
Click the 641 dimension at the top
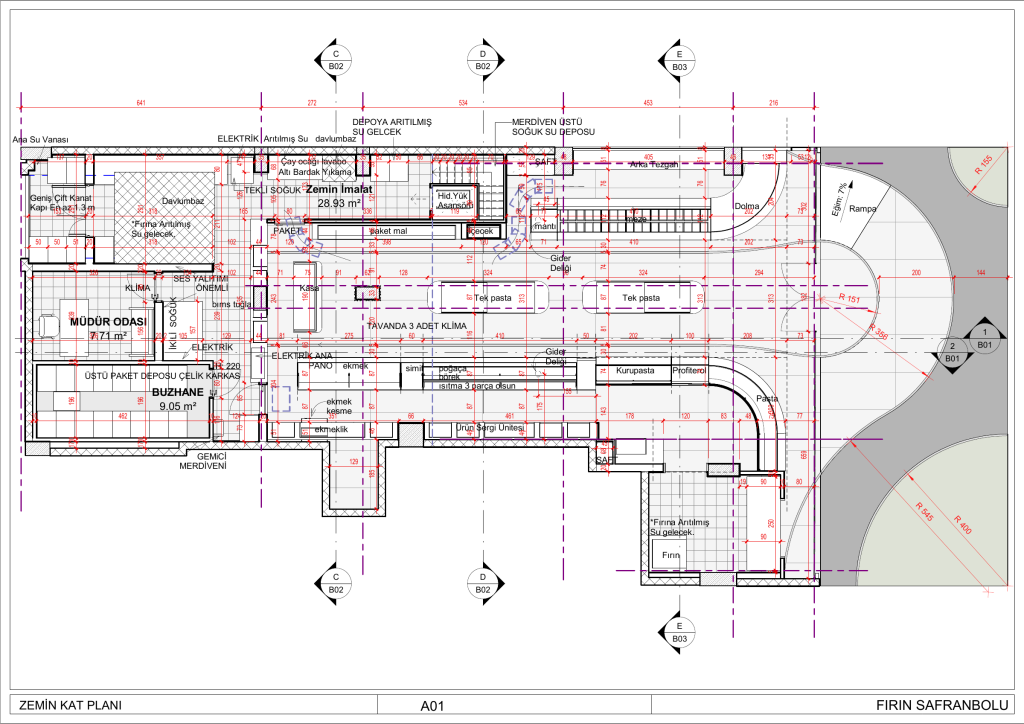point(141,103)
